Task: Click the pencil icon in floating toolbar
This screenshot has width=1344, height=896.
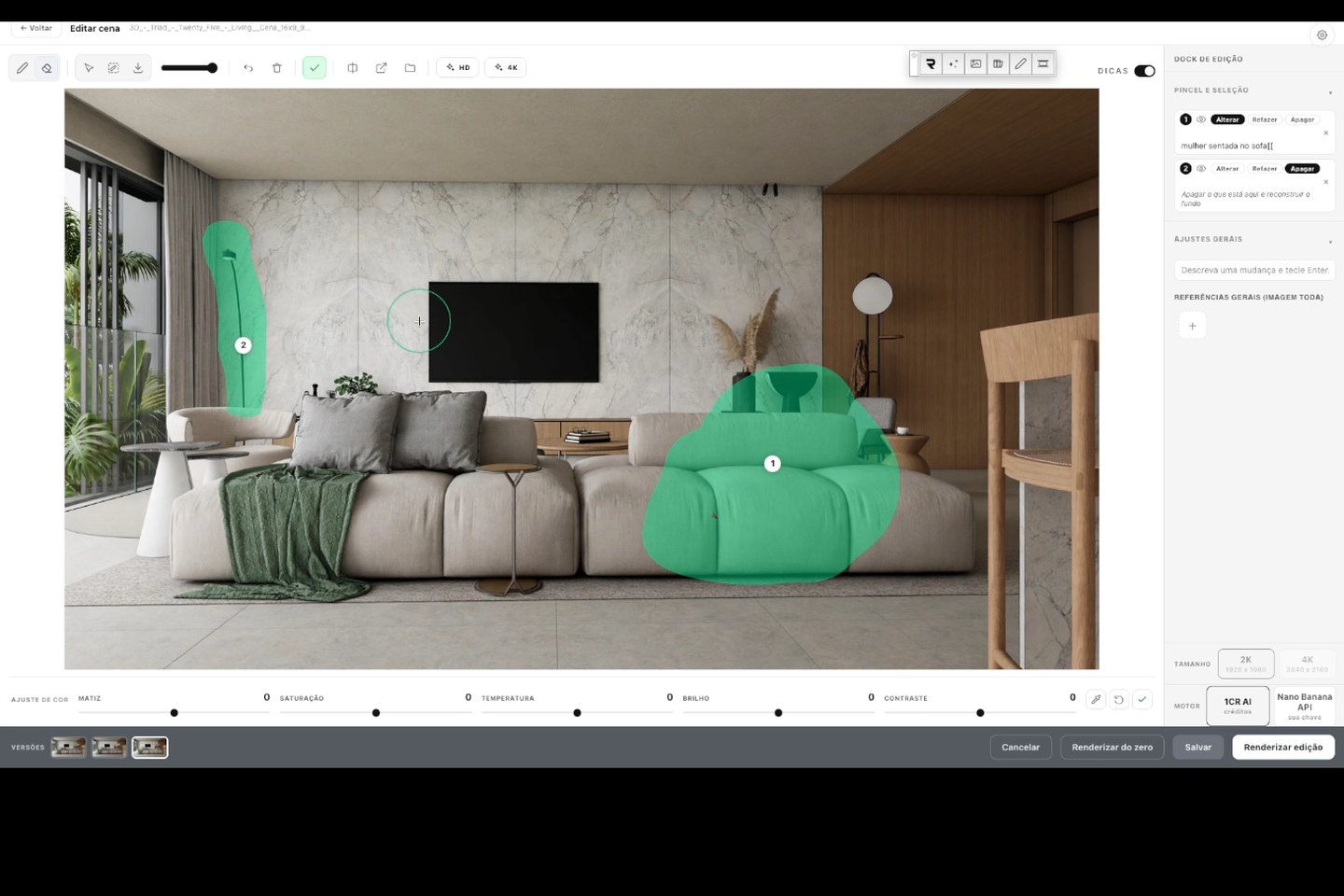Action: (x=1020, y=63)
